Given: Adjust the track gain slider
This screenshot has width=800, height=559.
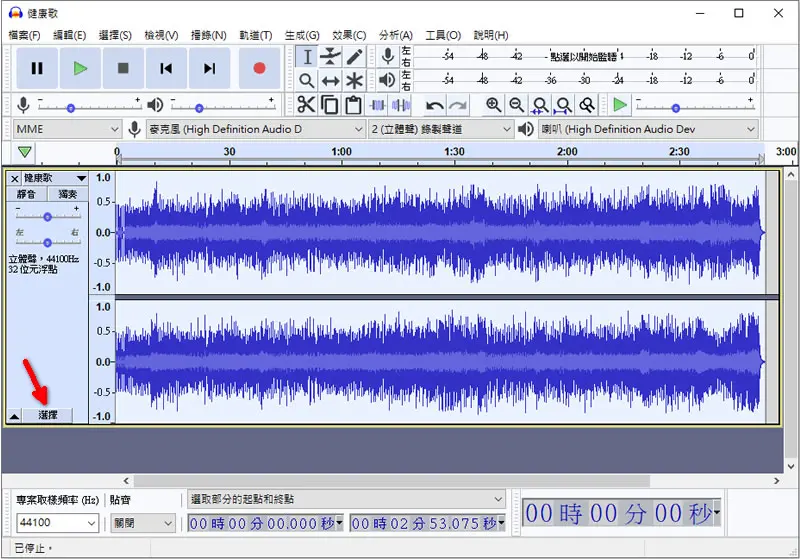Looking at the screenshot, I should tap(47, 217).
